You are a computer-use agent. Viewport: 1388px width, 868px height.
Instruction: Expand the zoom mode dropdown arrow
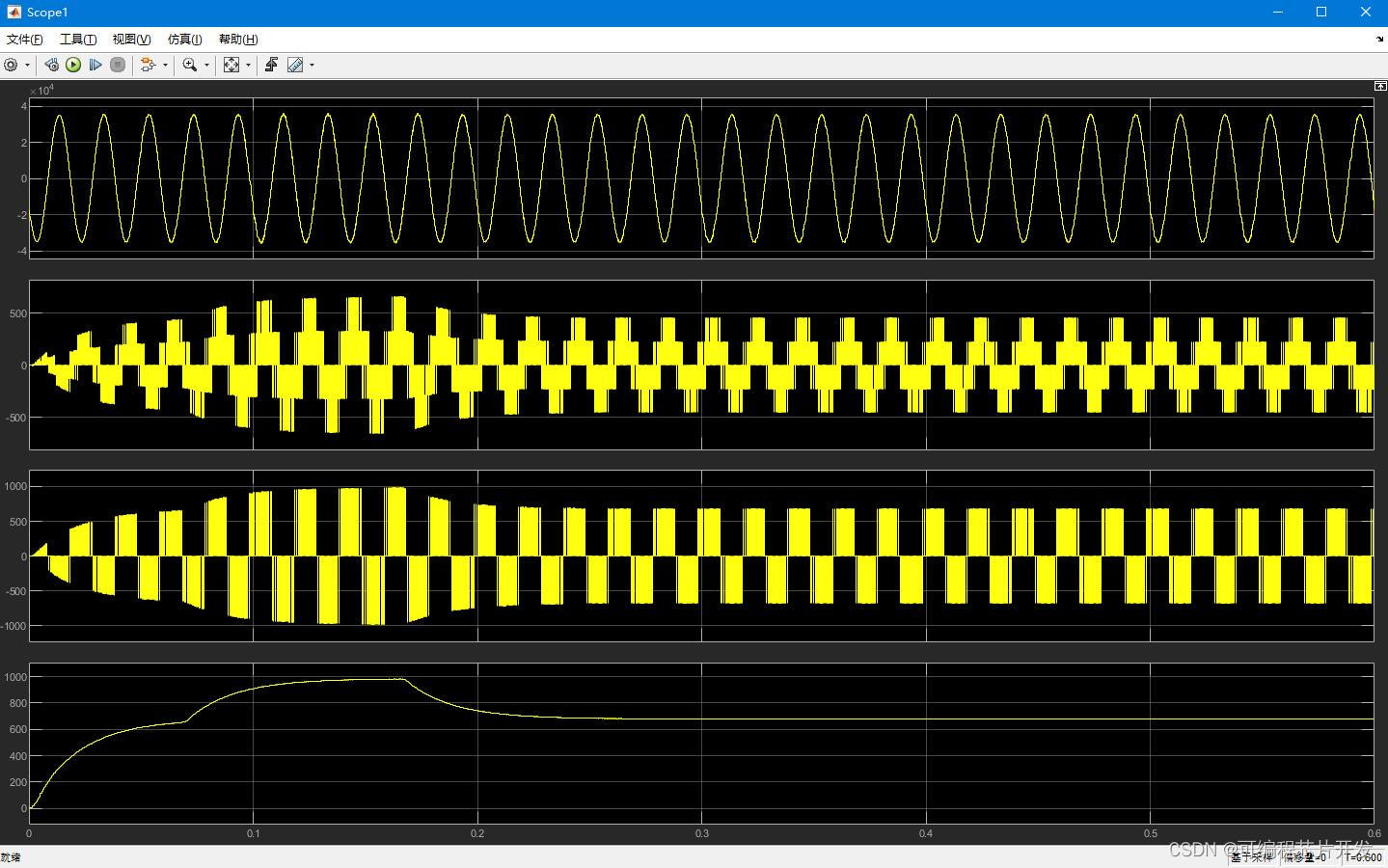click(206, 66)
